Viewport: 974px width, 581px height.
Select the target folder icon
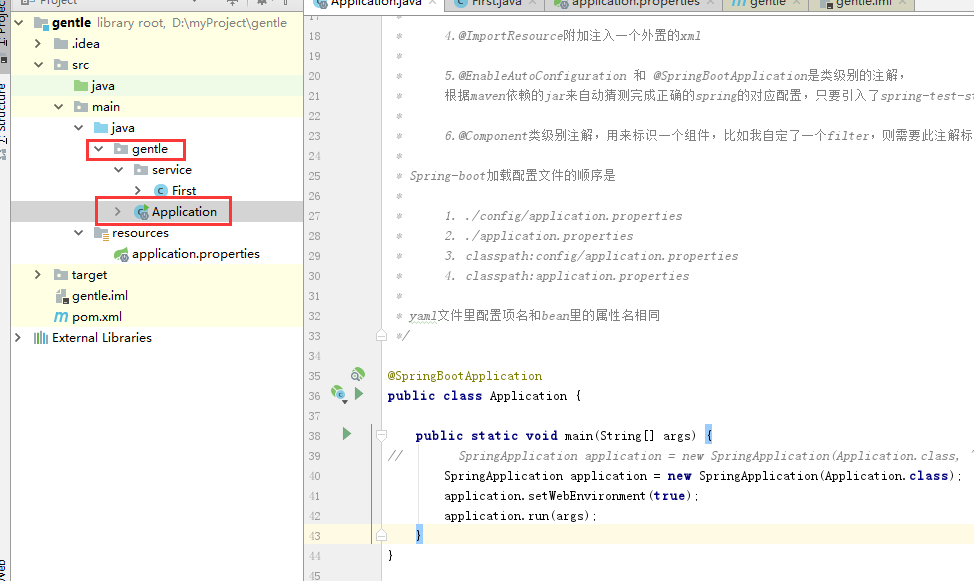tap(61, 275)
